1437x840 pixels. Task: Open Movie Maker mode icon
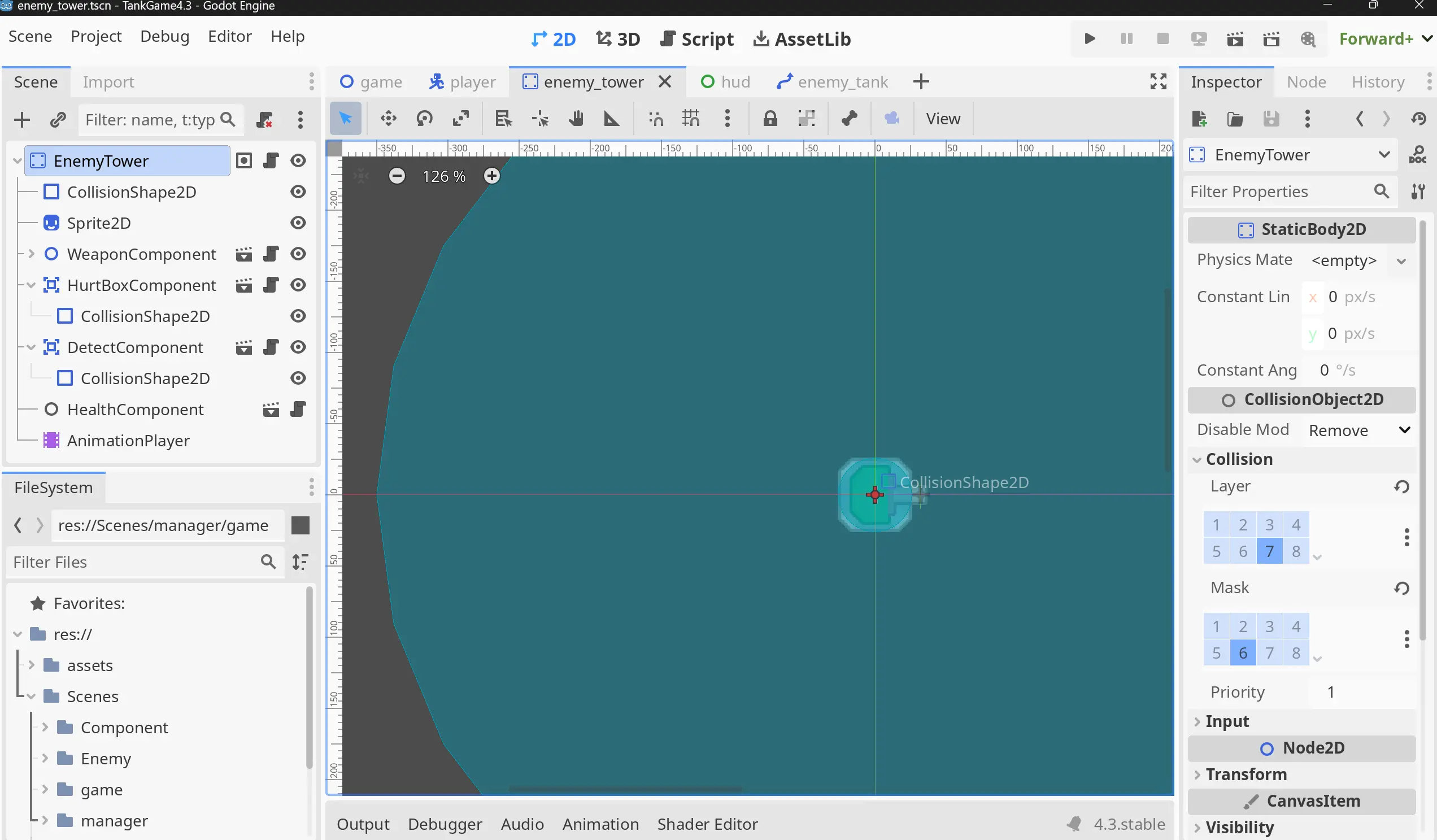click(x=1308, y=39)
